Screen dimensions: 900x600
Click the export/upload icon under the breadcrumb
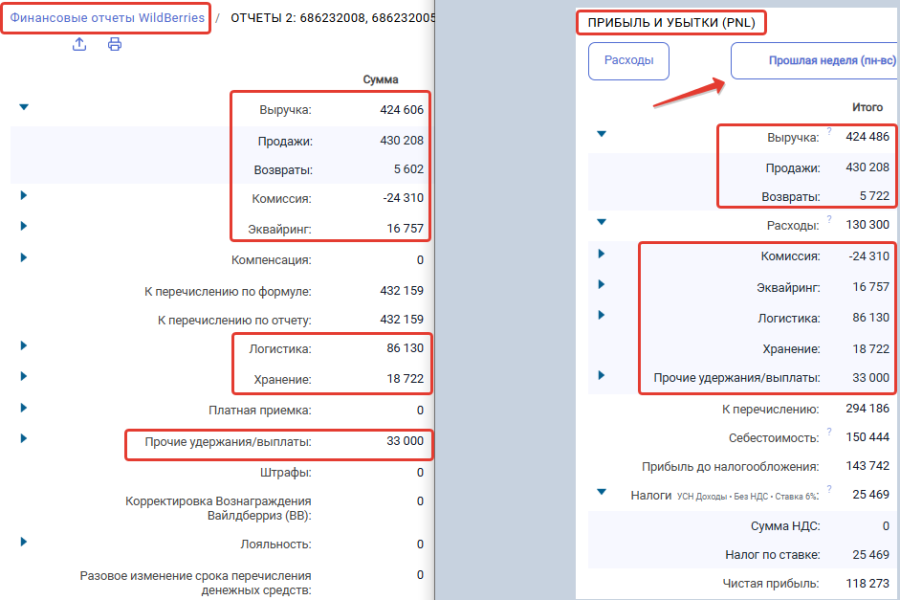click(x=80, y=44)
